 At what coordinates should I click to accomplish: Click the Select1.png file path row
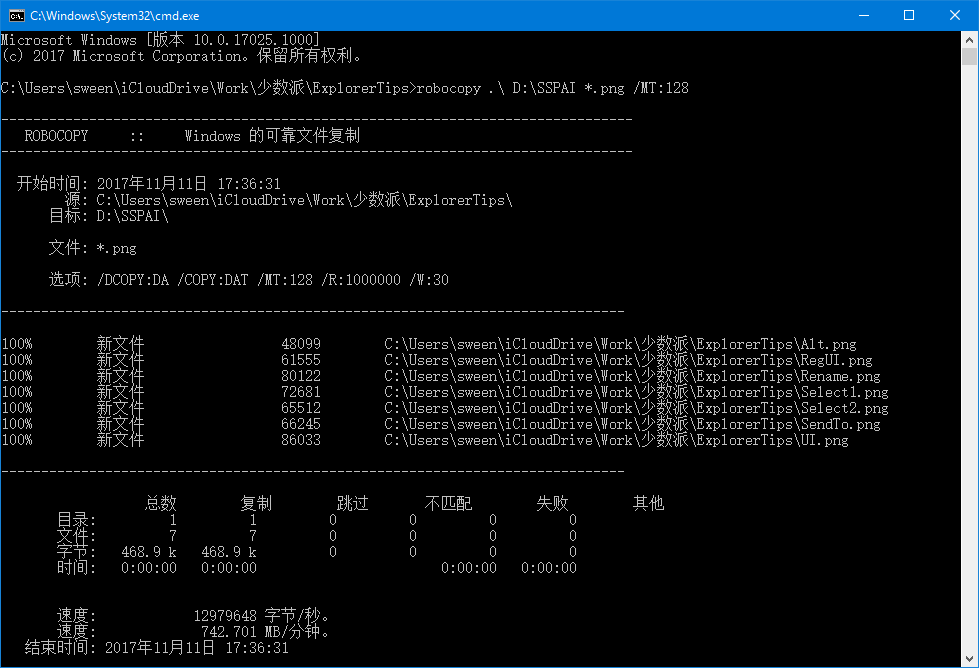coord(636,392)
